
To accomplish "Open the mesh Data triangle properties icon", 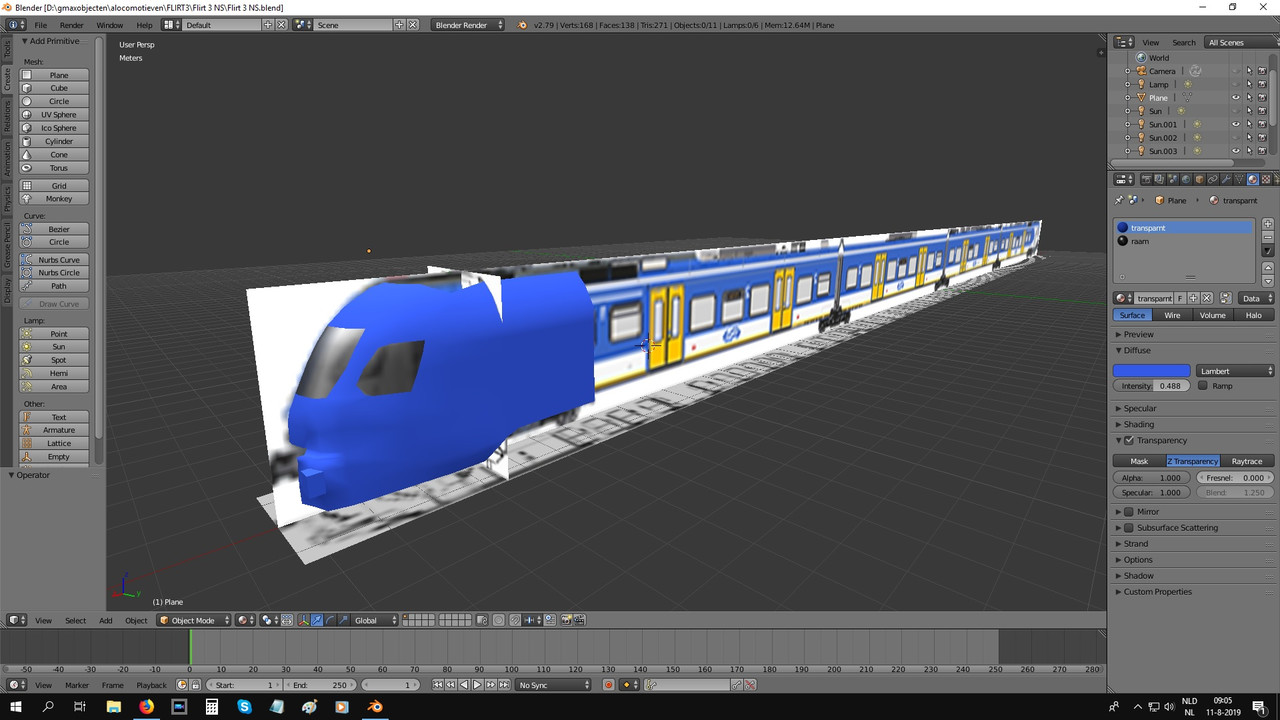I will coord(1238,180).
